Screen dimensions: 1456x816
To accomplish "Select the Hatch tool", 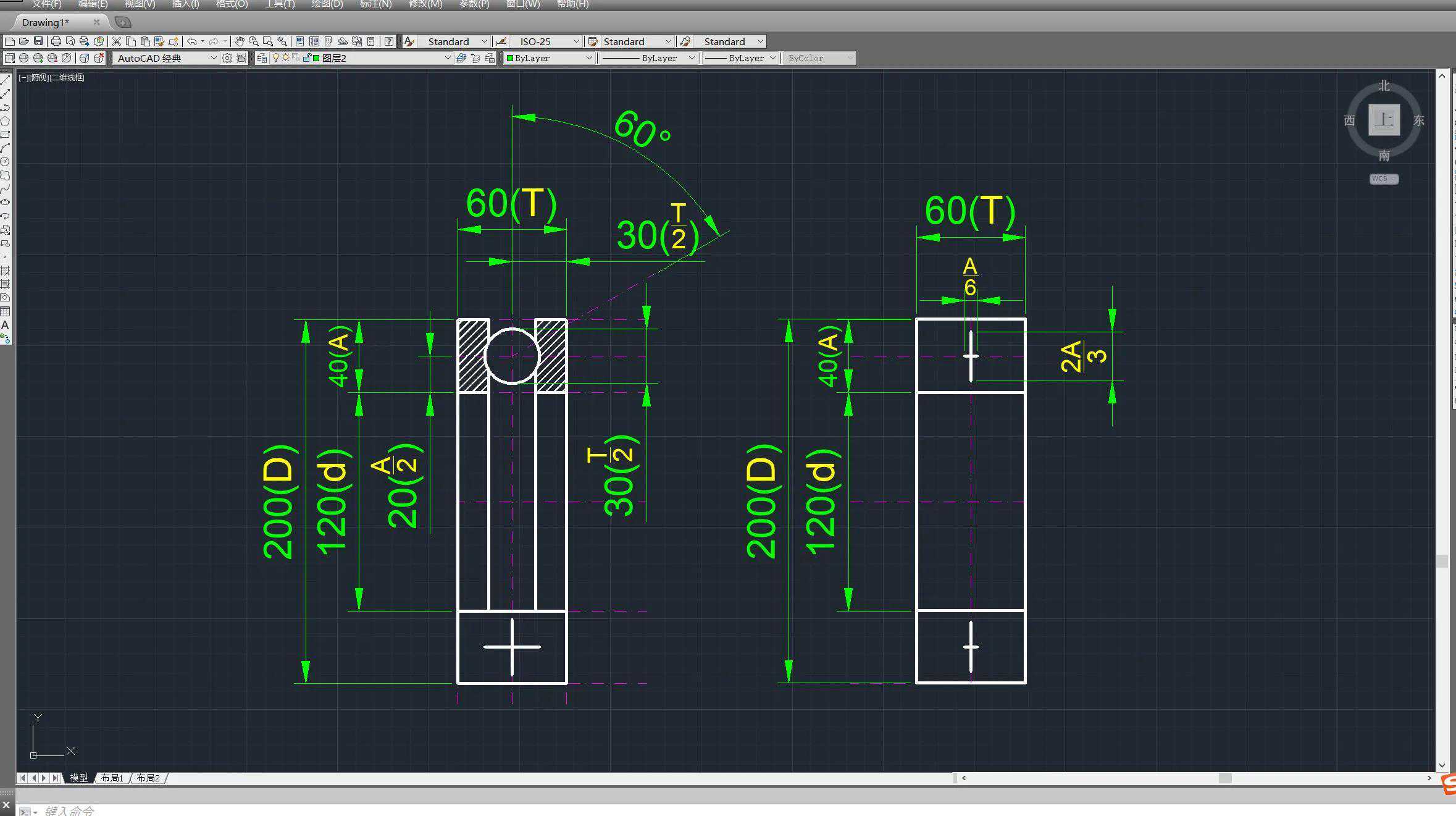I will (x=5, y=271).
